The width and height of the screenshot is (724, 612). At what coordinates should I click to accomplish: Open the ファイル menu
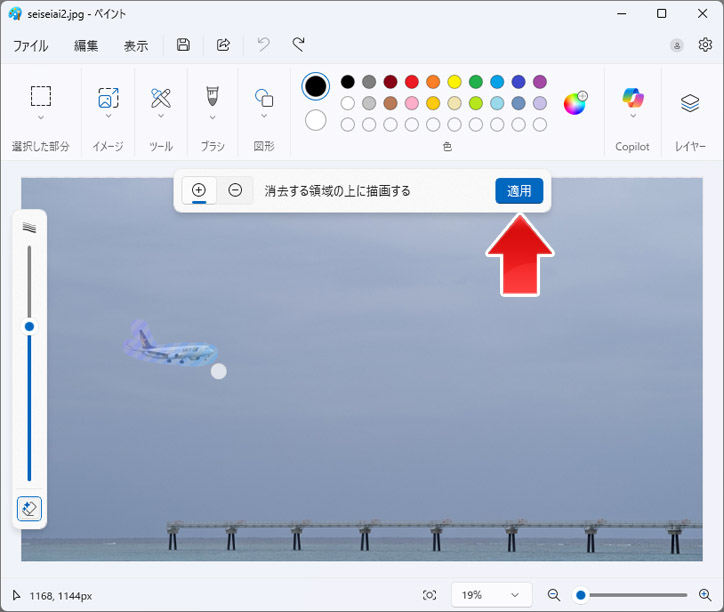pos(30,46)
